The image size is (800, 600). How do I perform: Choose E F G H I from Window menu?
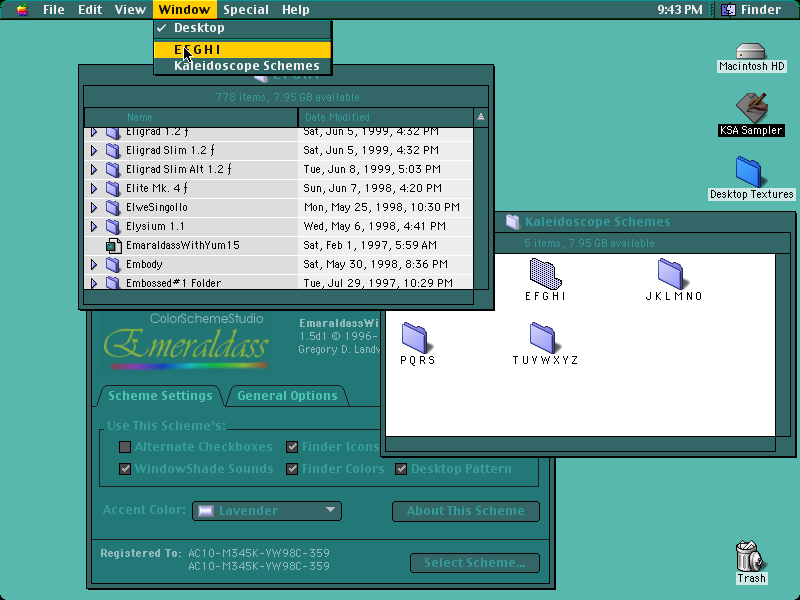click(242, 49)
